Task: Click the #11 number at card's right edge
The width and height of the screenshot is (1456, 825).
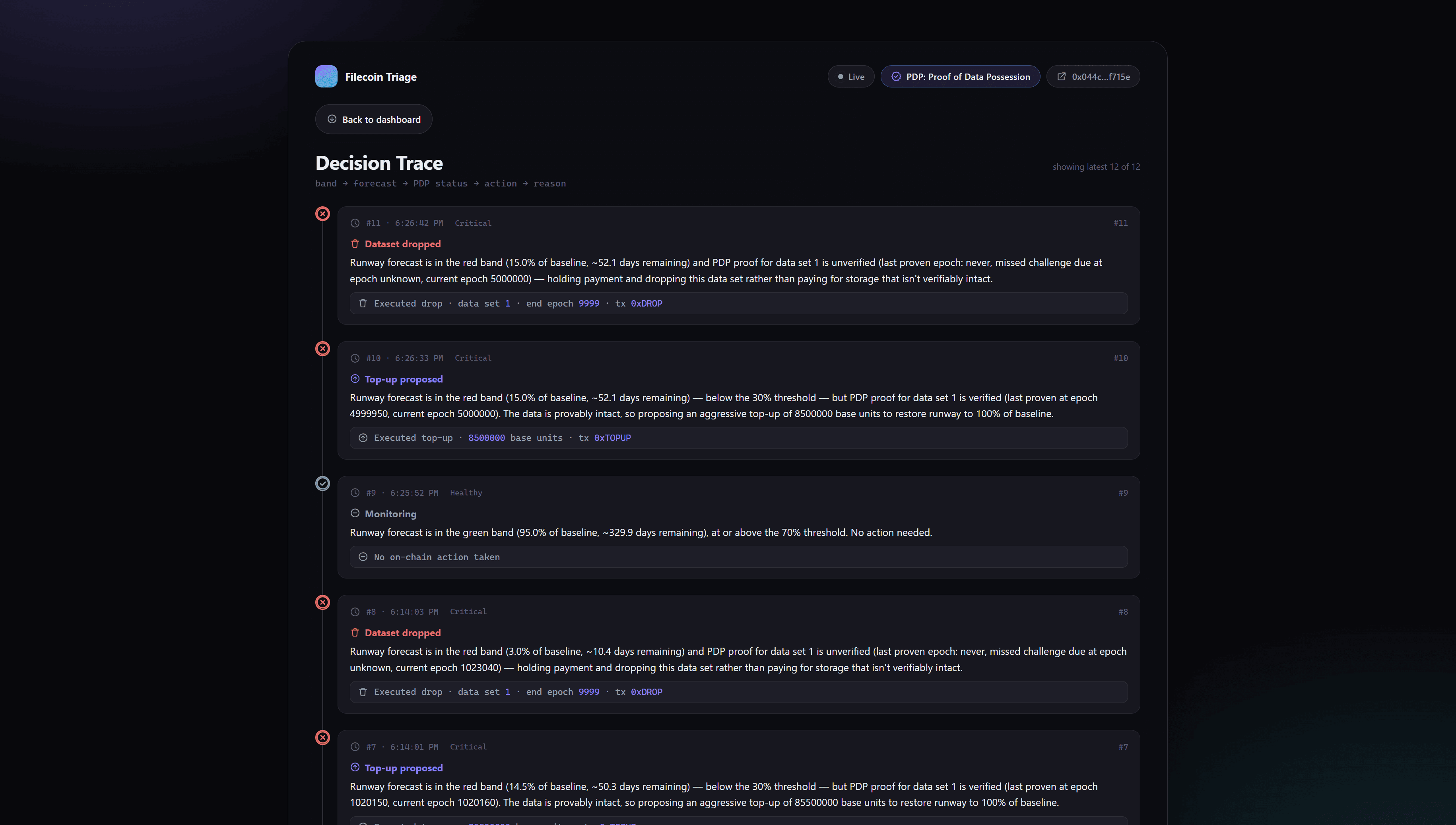Action: [1120, 223]
